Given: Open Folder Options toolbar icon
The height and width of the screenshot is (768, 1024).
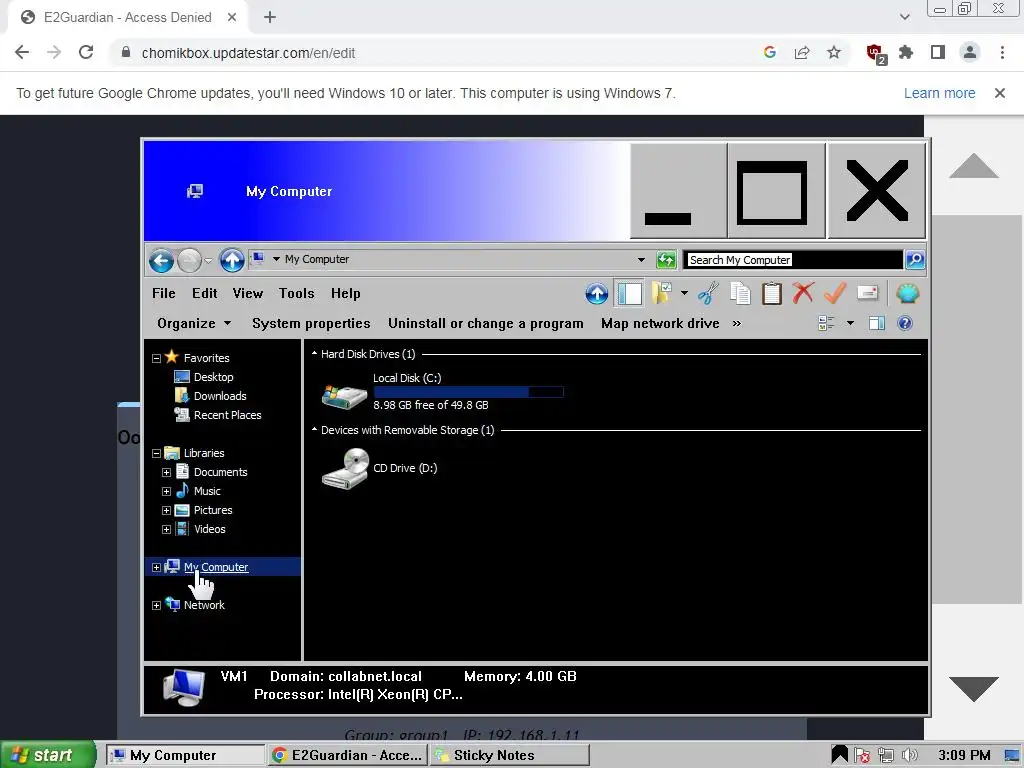Looking at the screenshot, I should [661, 293].
